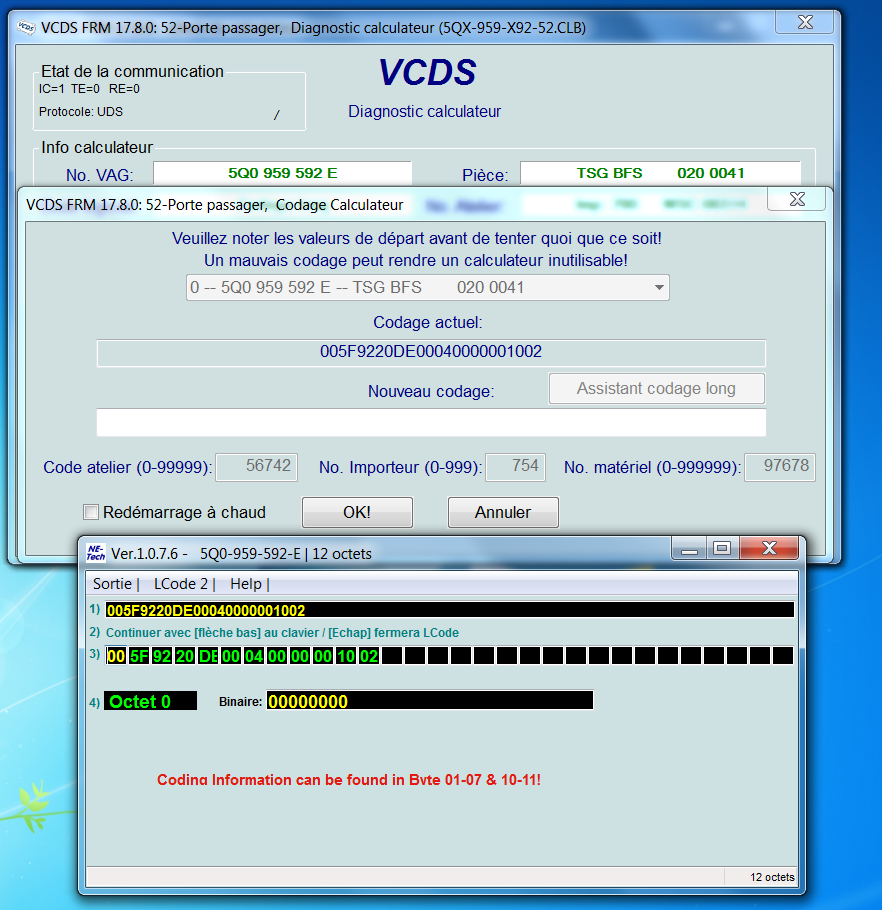Enable the Redémarrage à chaud checkbox
The image size is (882, 910).
(x=92, y=512)
